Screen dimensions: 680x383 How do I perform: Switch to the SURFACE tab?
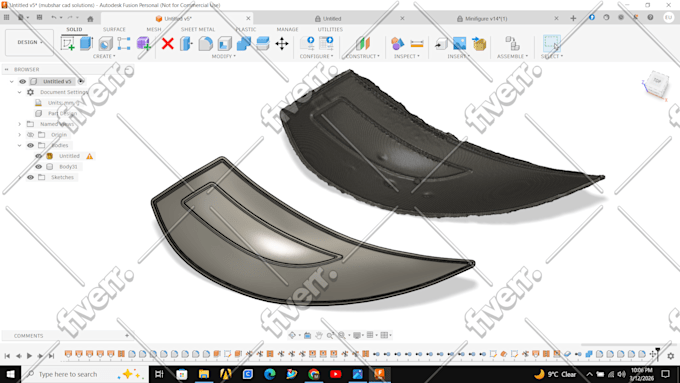[x=114, y=29]
